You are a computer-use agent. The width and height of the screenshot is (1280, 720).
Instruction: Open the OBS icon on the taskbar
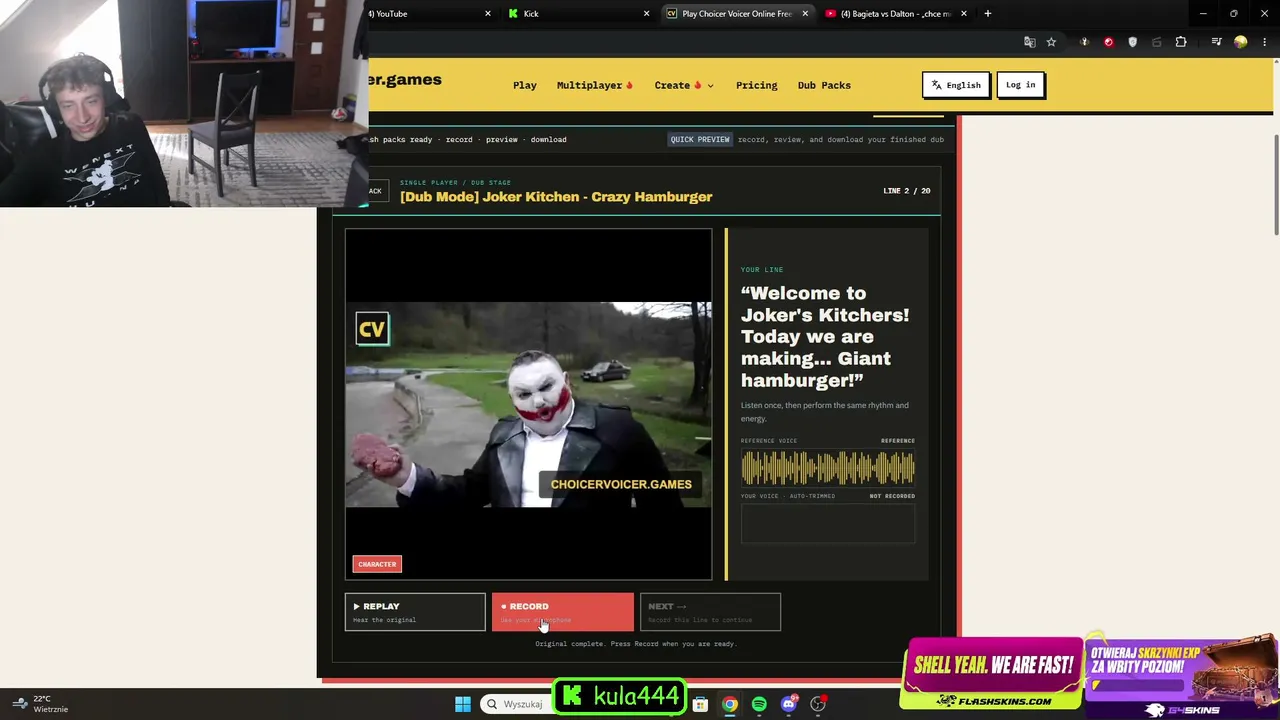pyautogui.click(x=818, y=704)
